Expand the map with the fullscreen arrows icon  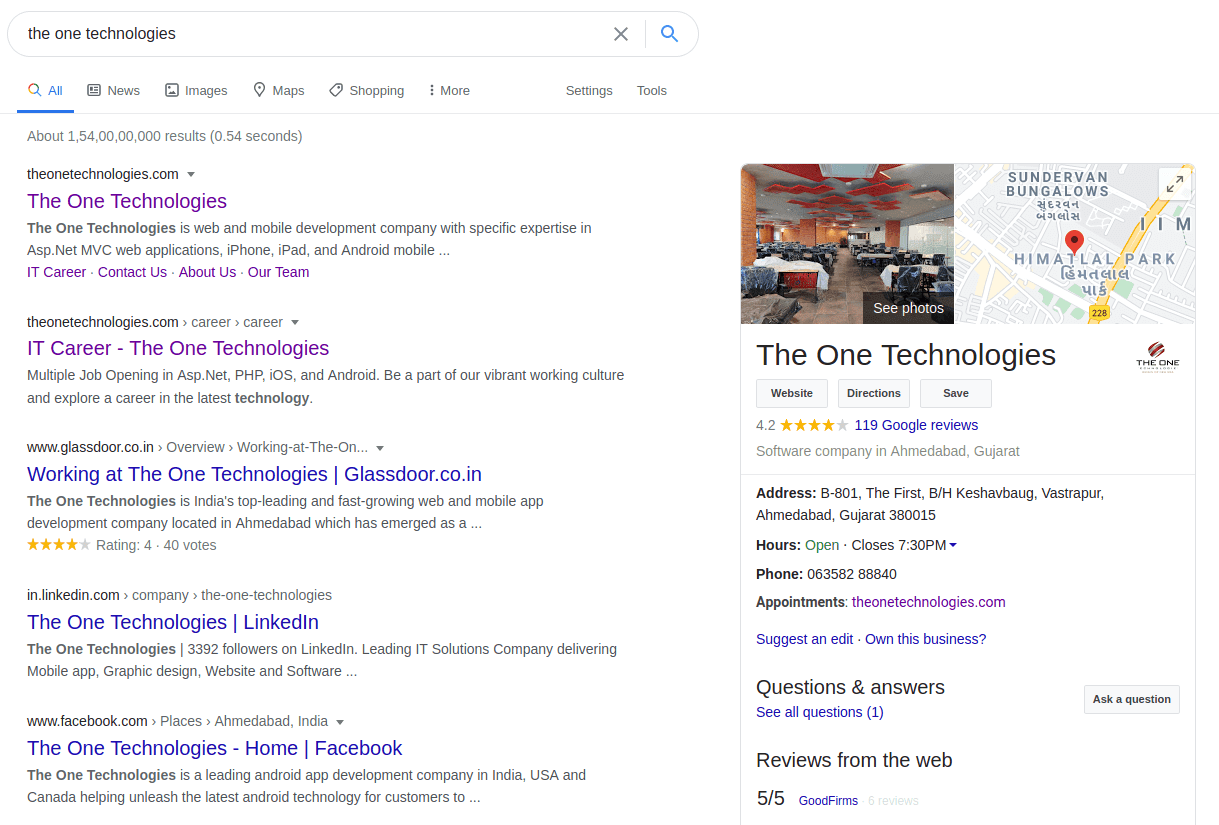pos(1175,183)
